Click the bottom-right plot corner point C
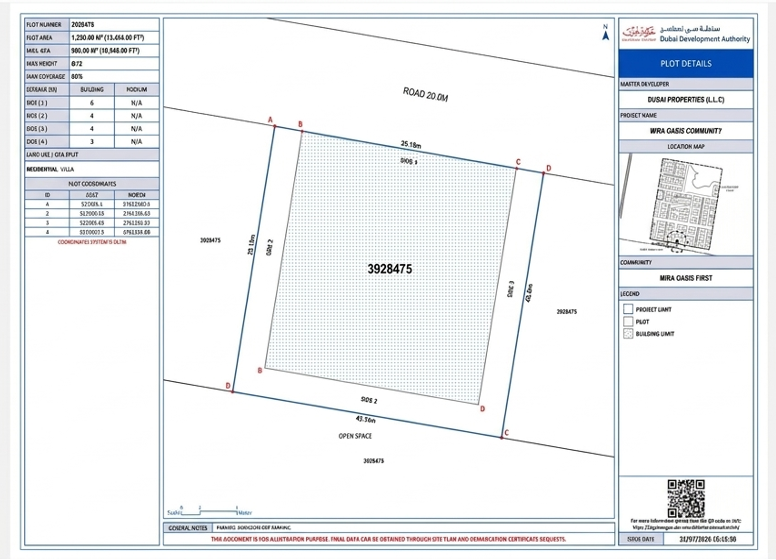776x560 pixels. (501, 437)
